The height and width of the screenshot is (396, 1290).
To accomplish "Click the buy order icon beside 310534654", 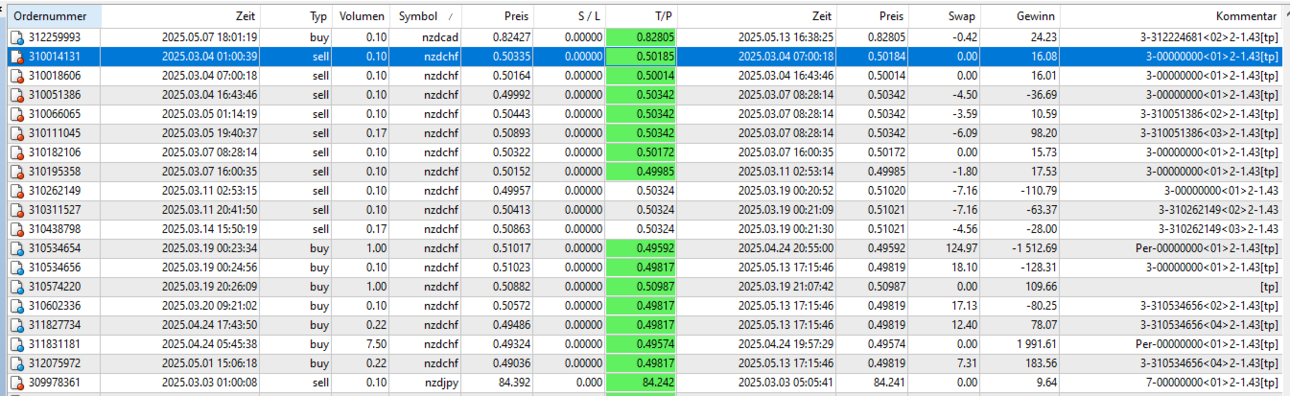I will pos(16,248).
